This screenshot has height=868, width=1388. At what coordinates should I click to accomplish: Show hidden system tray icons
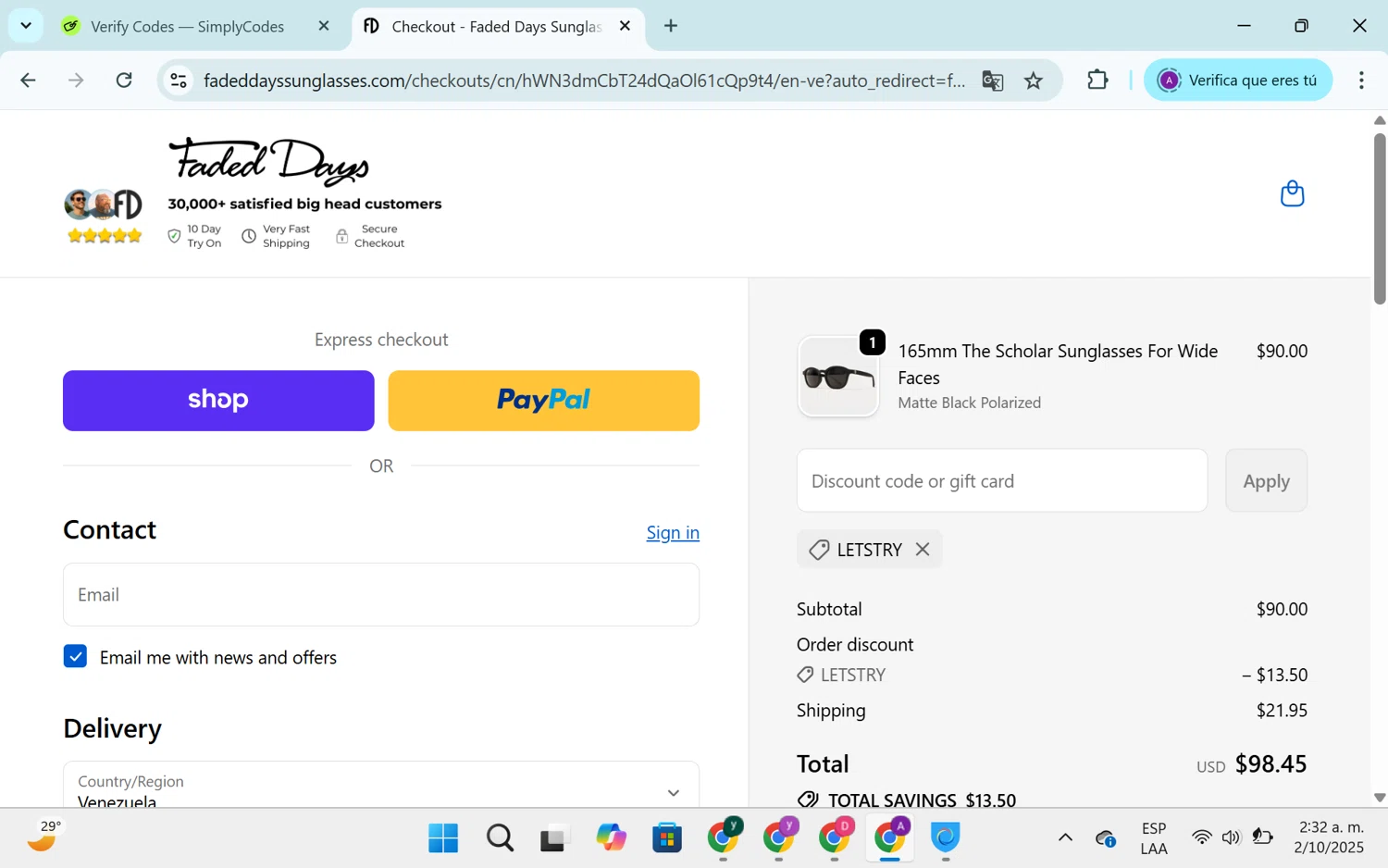1065,837
